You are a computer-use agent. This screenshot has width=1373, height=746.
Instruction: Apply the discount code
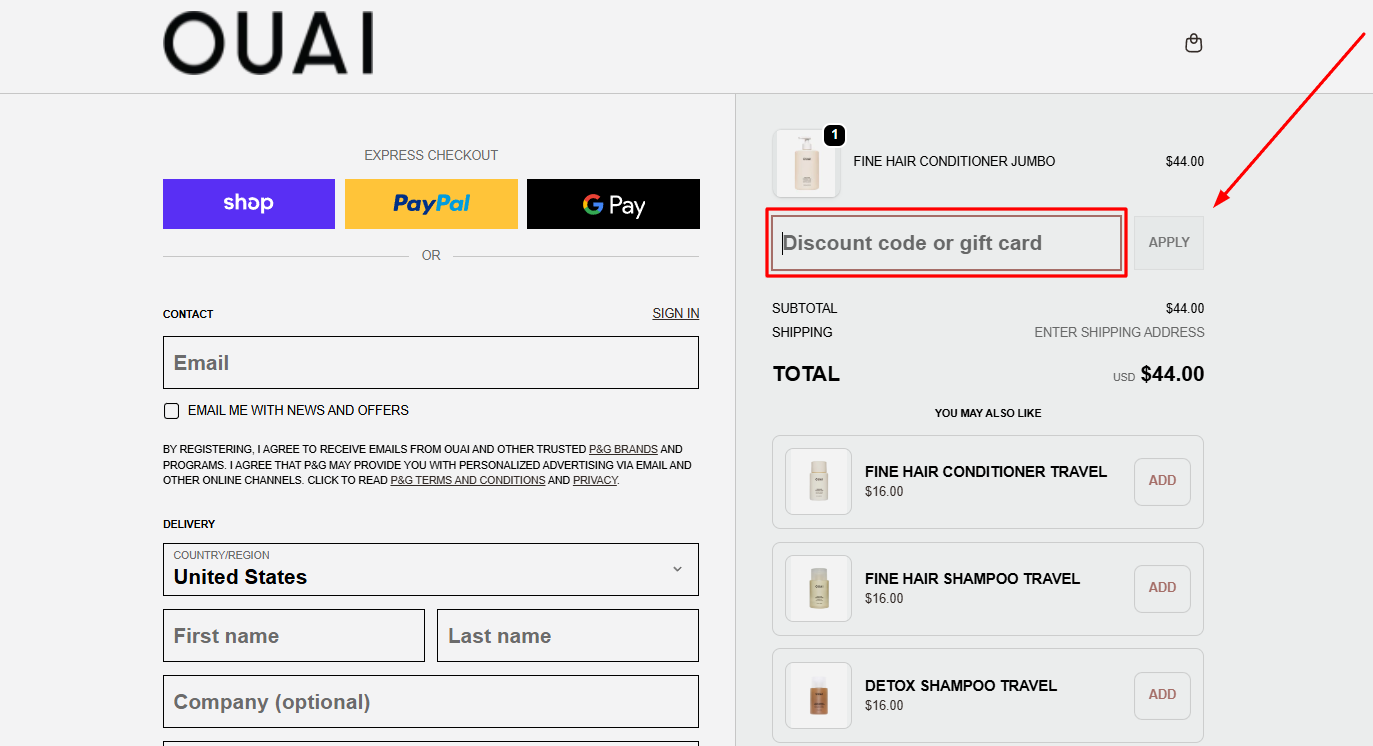pos(1169,243)
